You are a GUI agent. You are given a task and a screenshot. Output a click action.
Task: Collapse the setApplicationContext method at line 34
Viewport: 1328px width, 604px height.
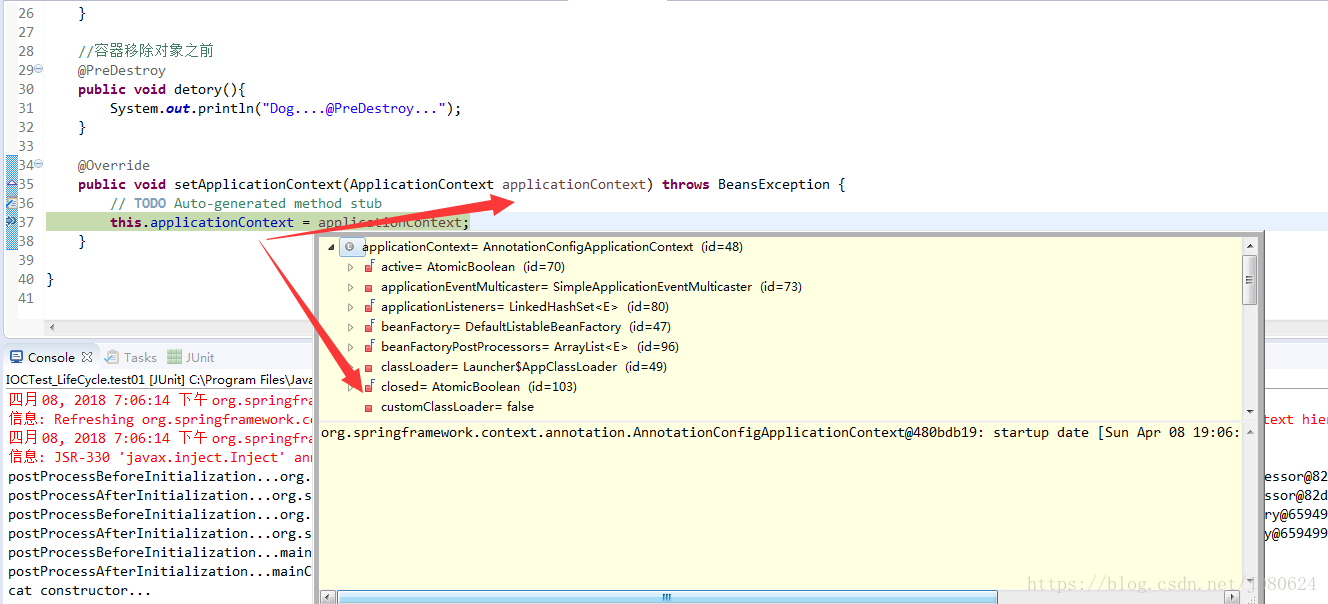click(38, 165)
